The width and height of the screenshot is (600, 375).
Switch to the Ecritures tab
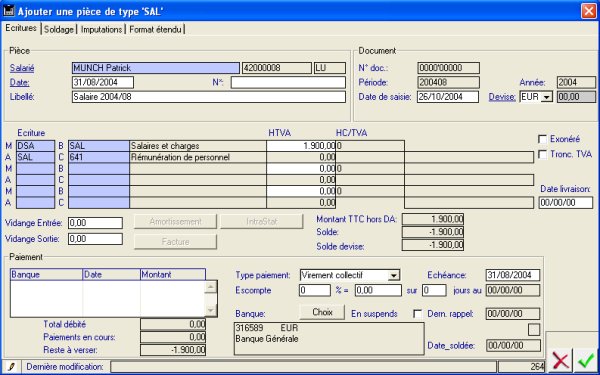pyautogui.click(x=21, y=28)
